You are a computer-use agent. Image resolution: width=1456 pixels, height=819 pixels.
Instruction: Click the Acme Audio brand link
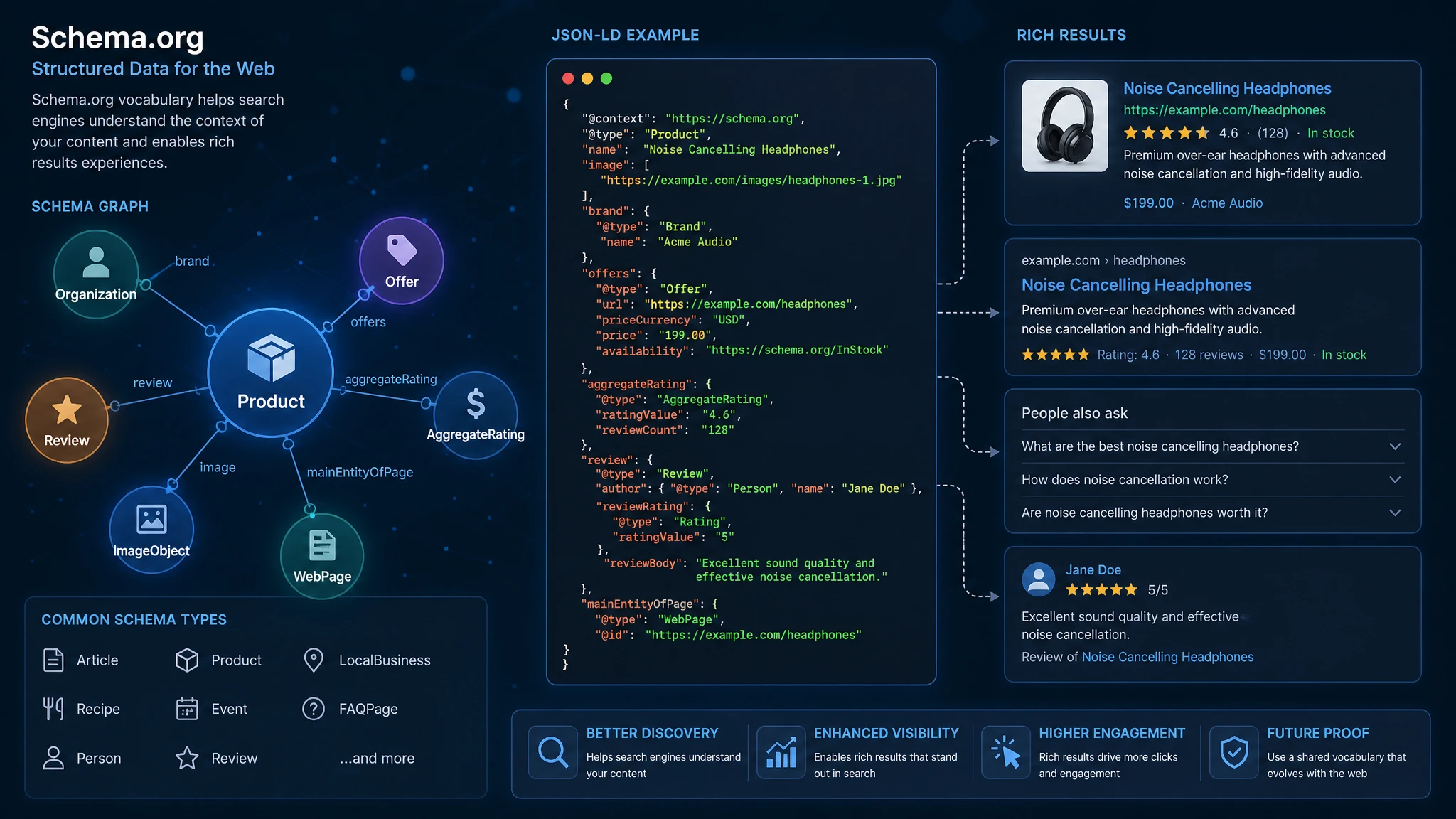click(x=1227, y=203)
